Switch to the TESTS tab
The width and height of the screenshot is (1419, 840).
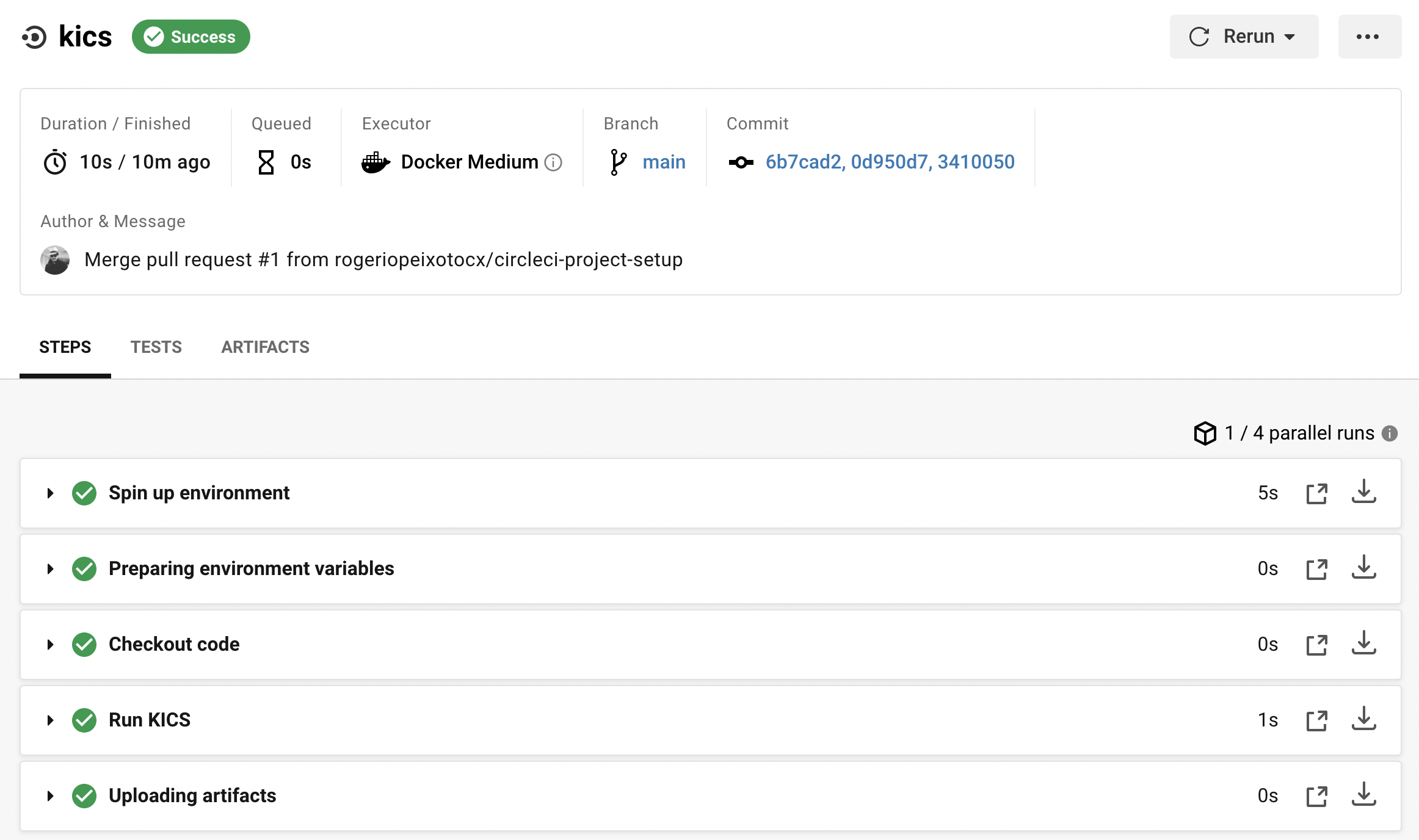point(156,347)
